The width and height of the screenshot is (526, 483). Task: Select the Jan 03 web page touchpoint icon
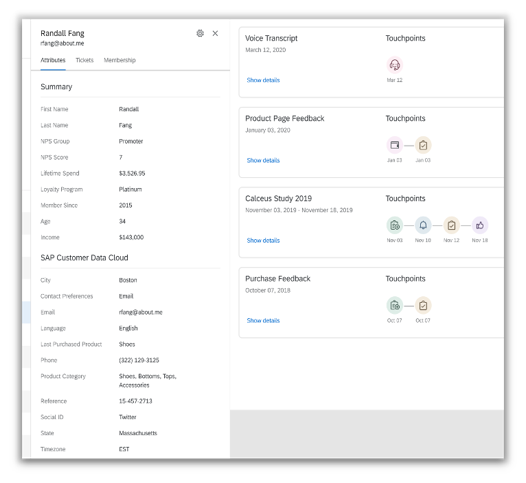(395, 145)
